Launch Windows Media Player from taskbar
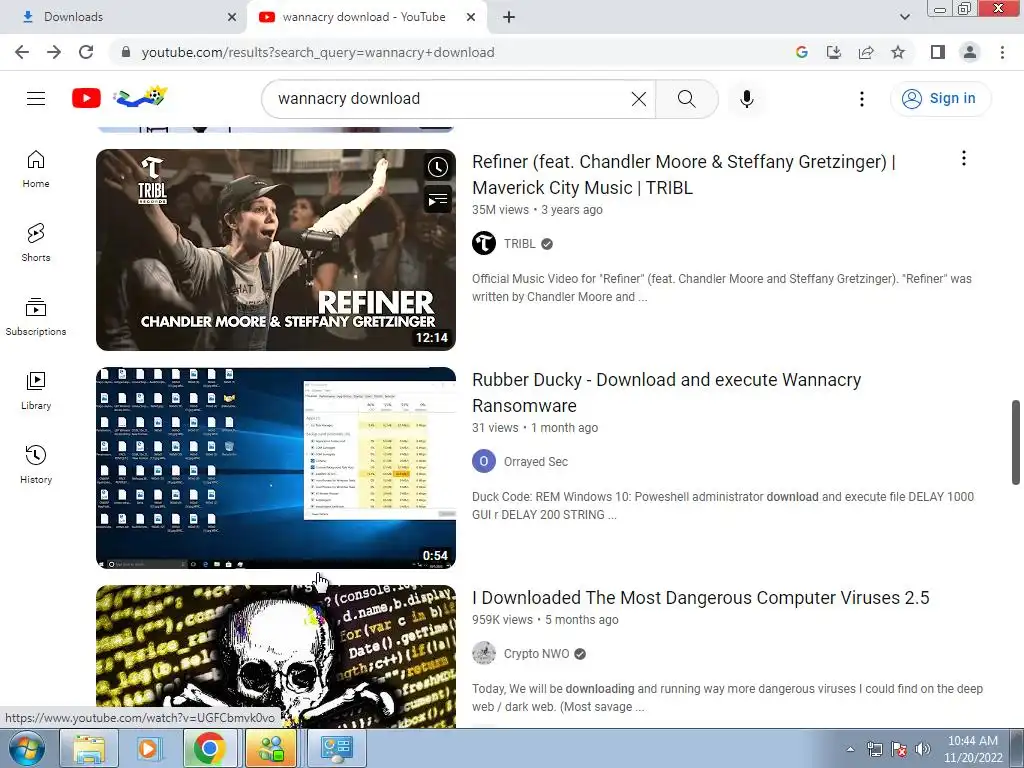1024x768 pixels. pos(148,748)
